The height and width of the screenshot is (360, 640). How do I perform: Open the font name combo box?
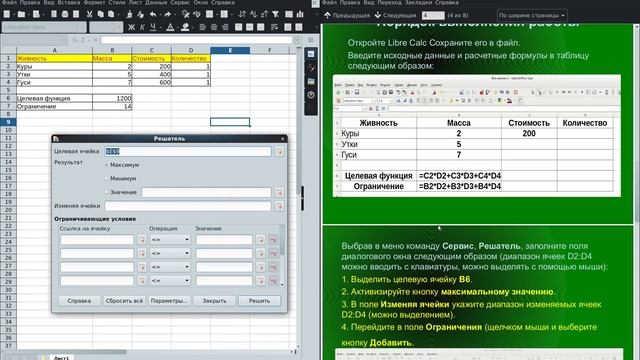[44, 27]
